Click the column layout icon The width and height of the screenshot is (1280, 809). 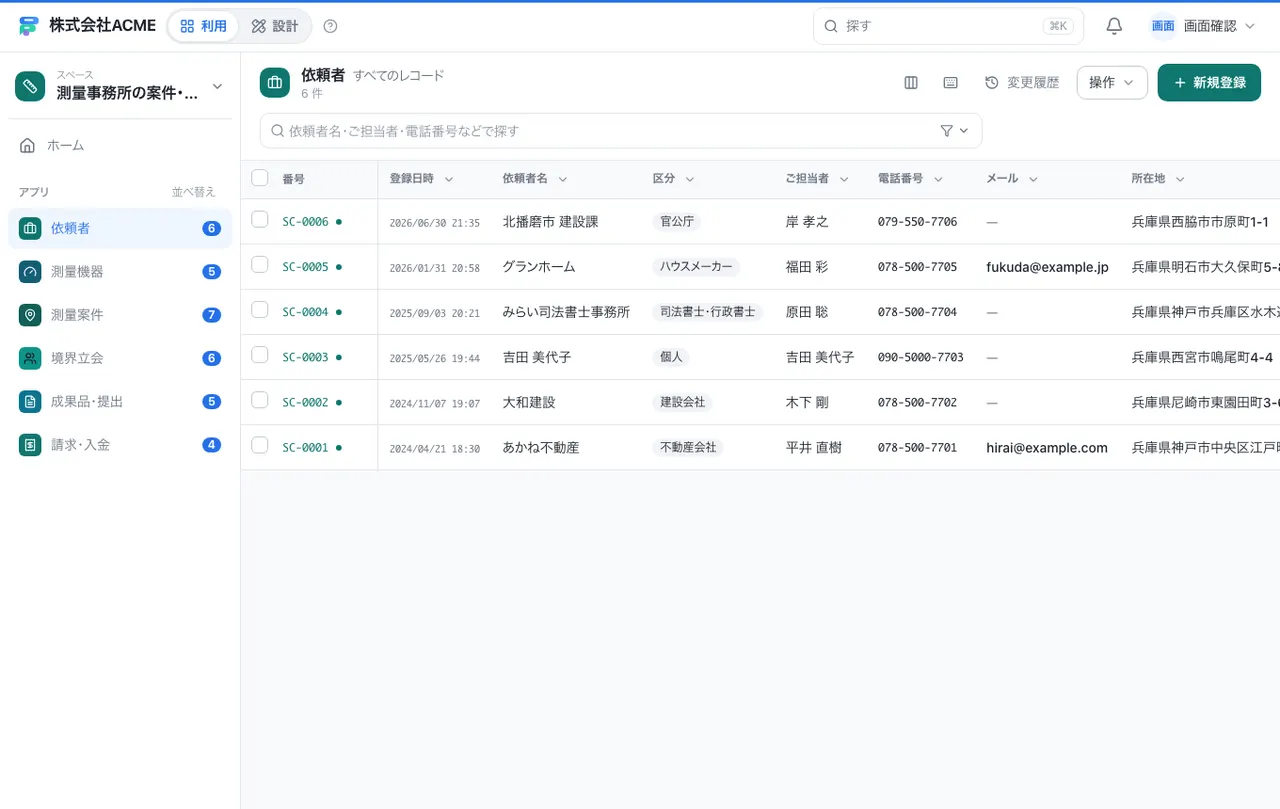click(x=911, y=83)
